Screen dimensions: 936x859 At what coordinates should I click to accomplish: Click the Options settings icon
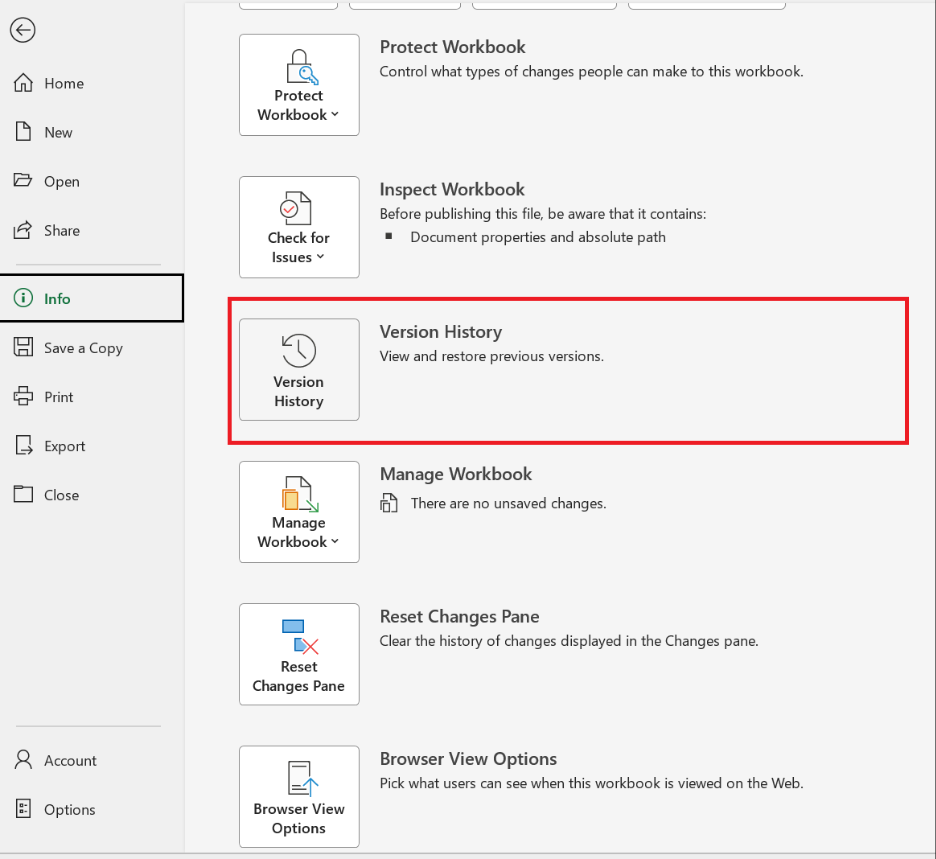point(23,809)
